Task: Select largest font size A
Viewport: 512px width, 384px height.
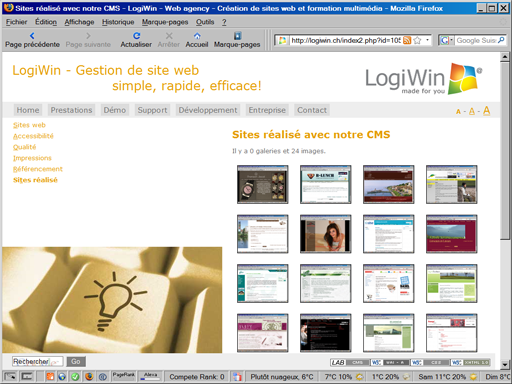Action: (x=486, y=110)
